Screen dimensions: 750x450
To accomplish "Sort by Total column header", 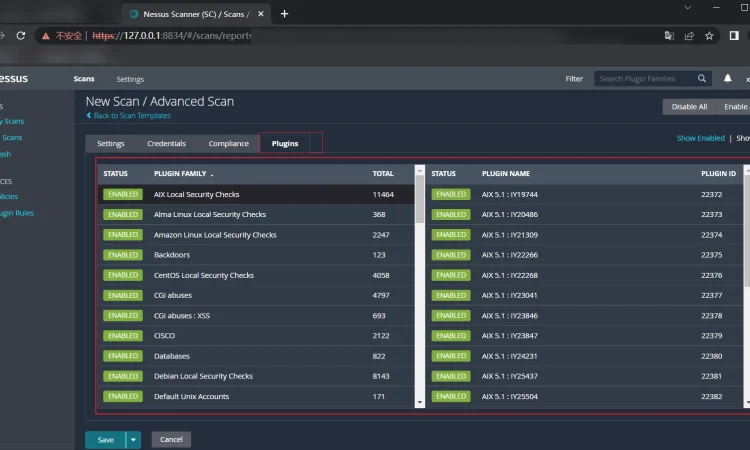I will point(383,174).
